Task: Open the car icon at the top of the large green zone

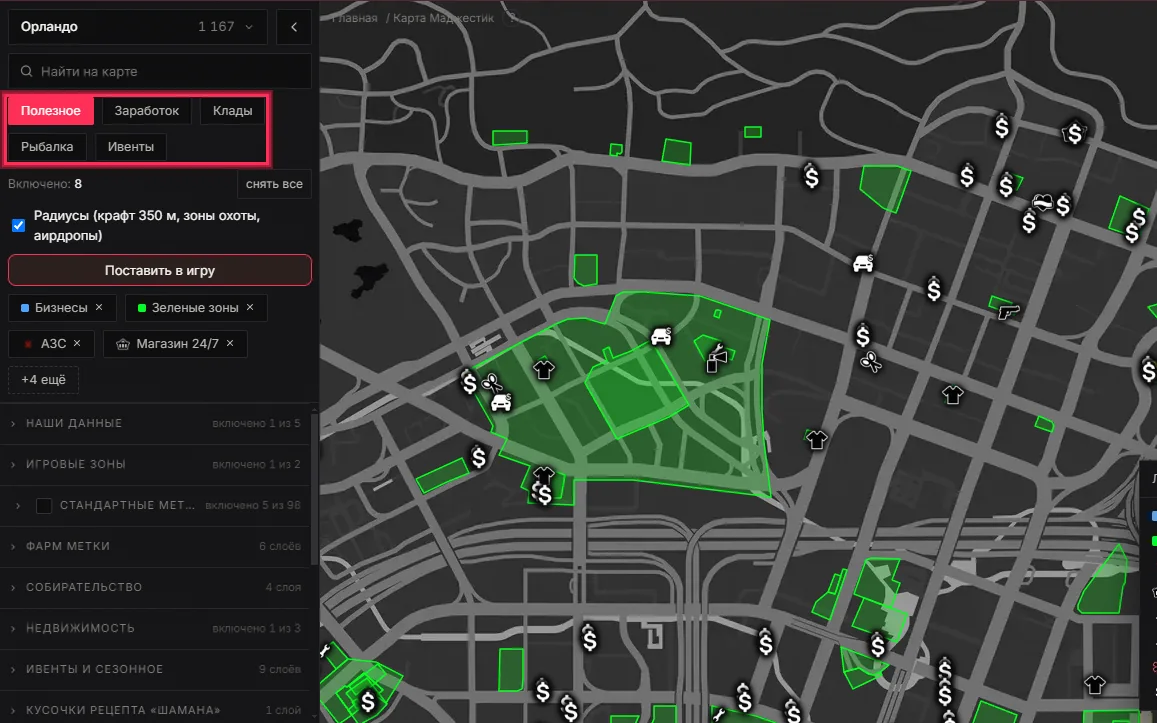Action: 661,336
